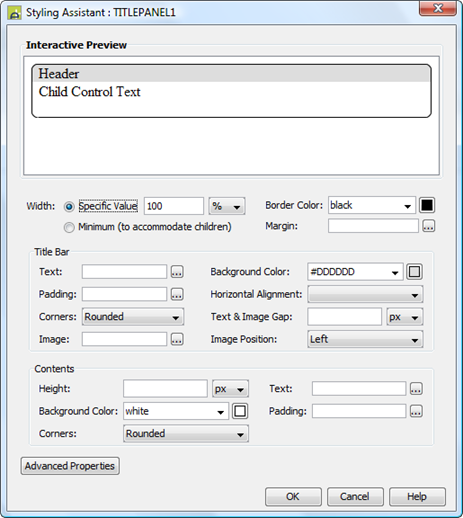Click the Contents Padding ellipsis button
Viewport: 463px width, 518px height.
pyautogui.click(x=416, y=411)
